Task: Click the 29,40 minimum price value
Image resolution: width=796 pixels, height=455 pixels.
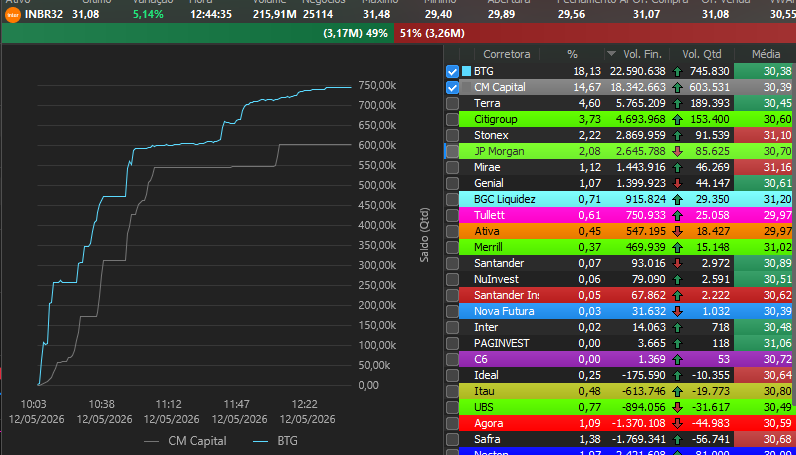Action: (x=438, y=14)
